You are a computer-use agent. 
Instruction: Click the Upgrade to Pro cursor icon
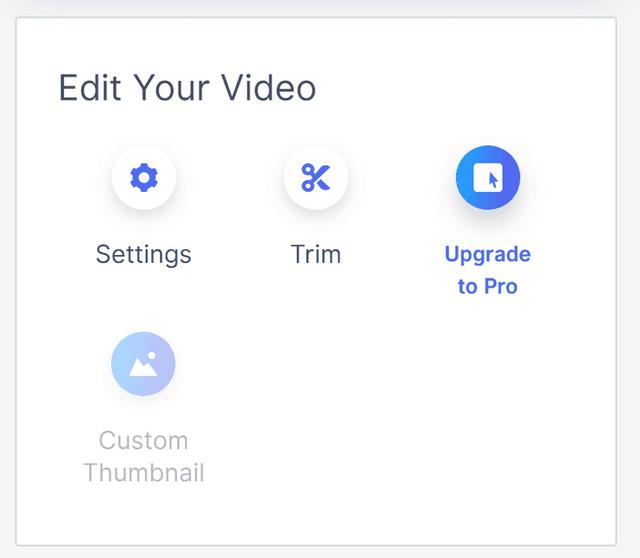(488, 178)
